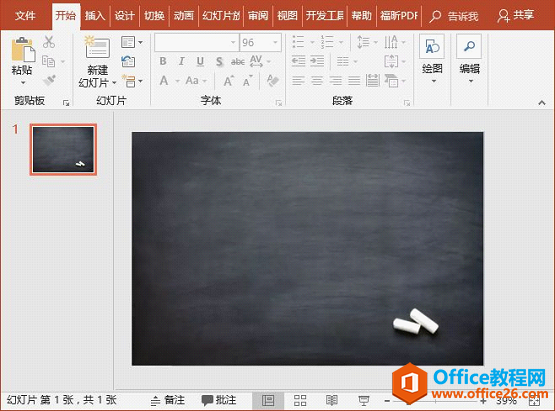Screen dimensions: 555x411
Task: Click the Decrease Indent icon
Action: tap(298, 61)
